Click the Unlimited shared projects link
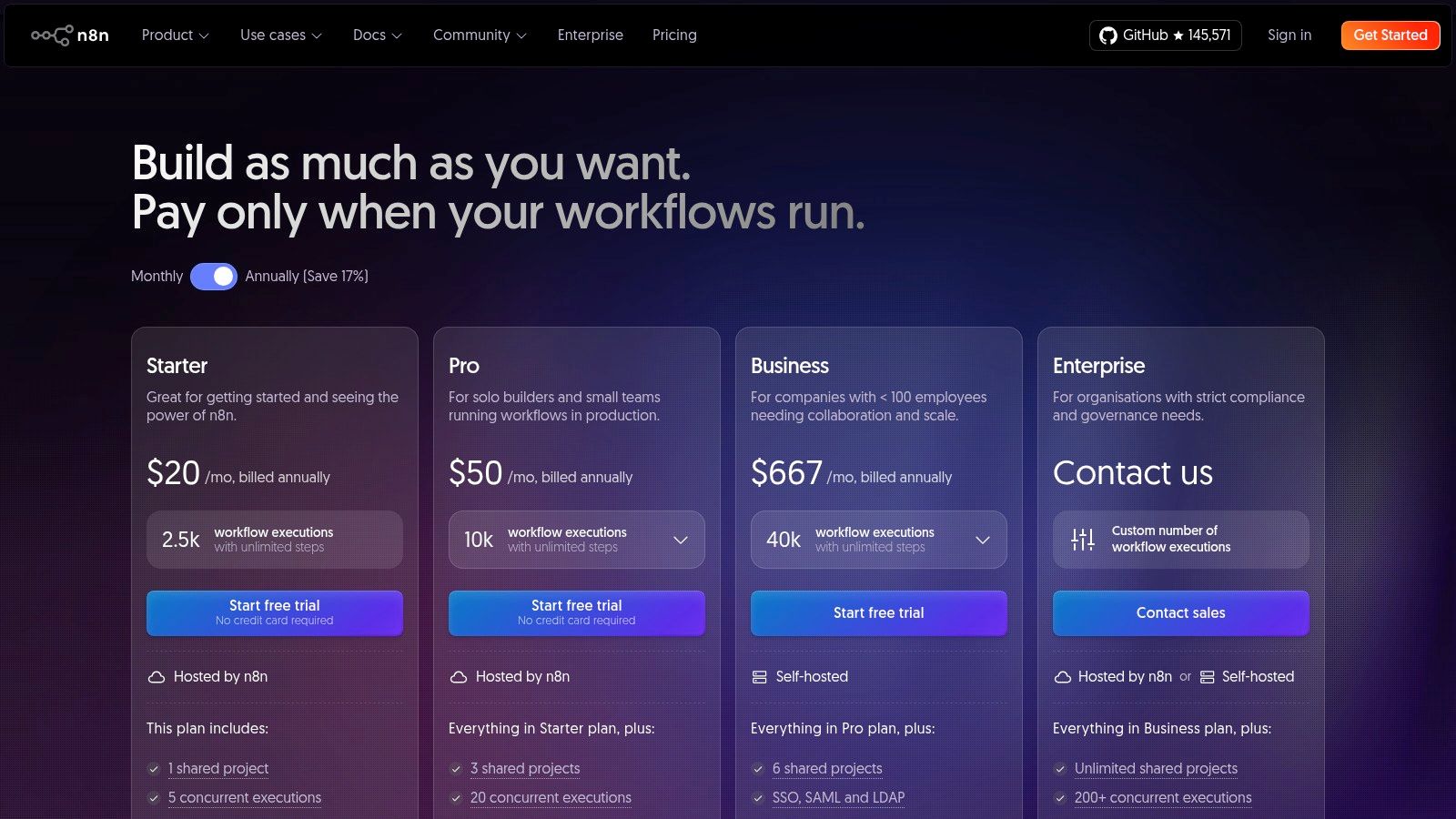Viewport: 1456px width, 819px height. (1156, 769)
